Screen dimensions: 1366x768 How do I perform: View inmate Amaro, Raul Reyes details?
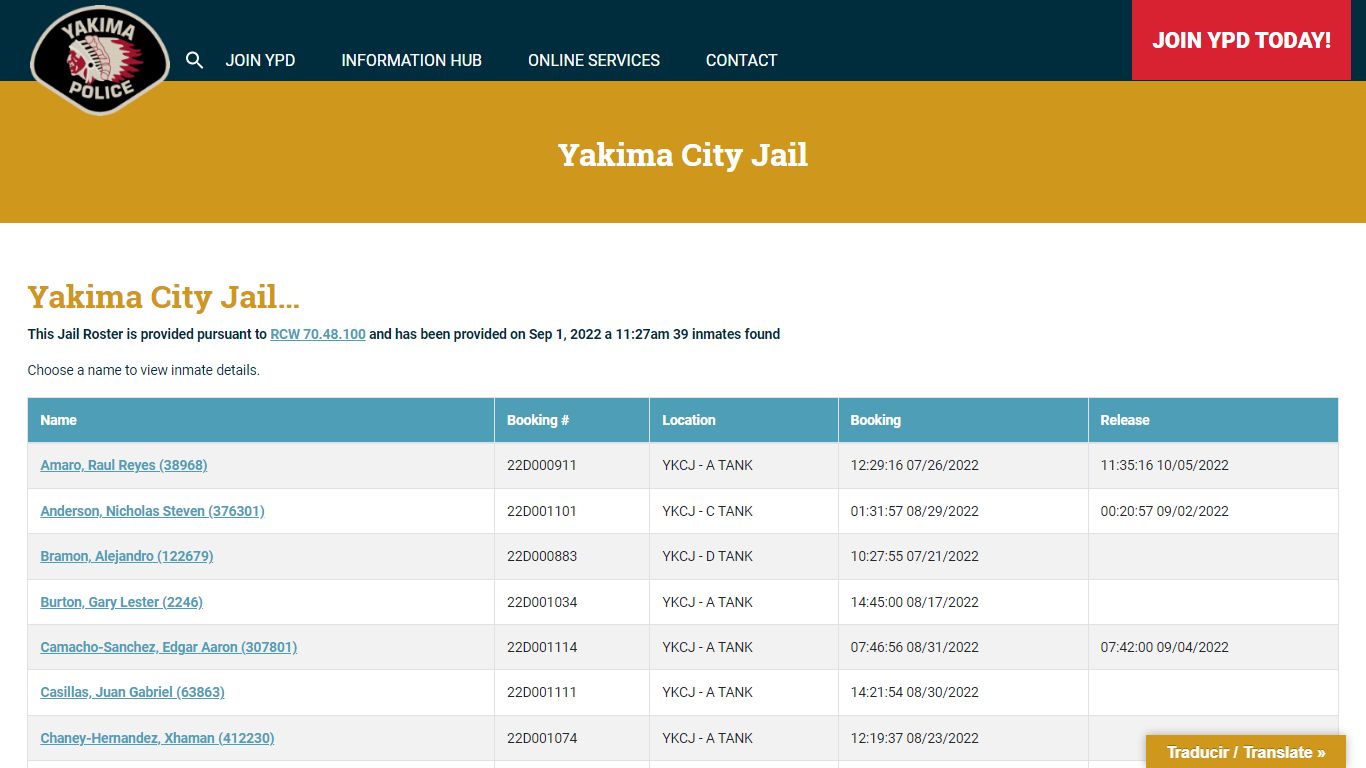(124, 465)
